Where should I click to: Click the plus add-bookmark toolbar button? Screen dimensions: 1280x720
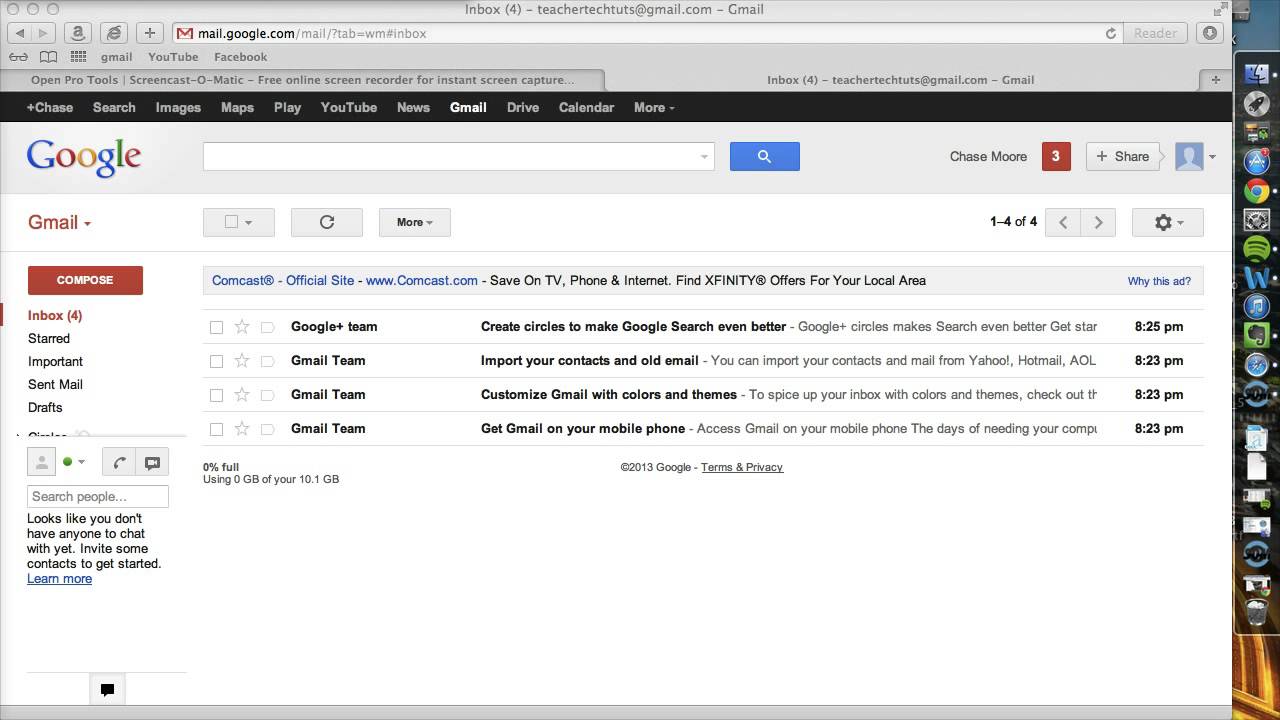point(149,33)
